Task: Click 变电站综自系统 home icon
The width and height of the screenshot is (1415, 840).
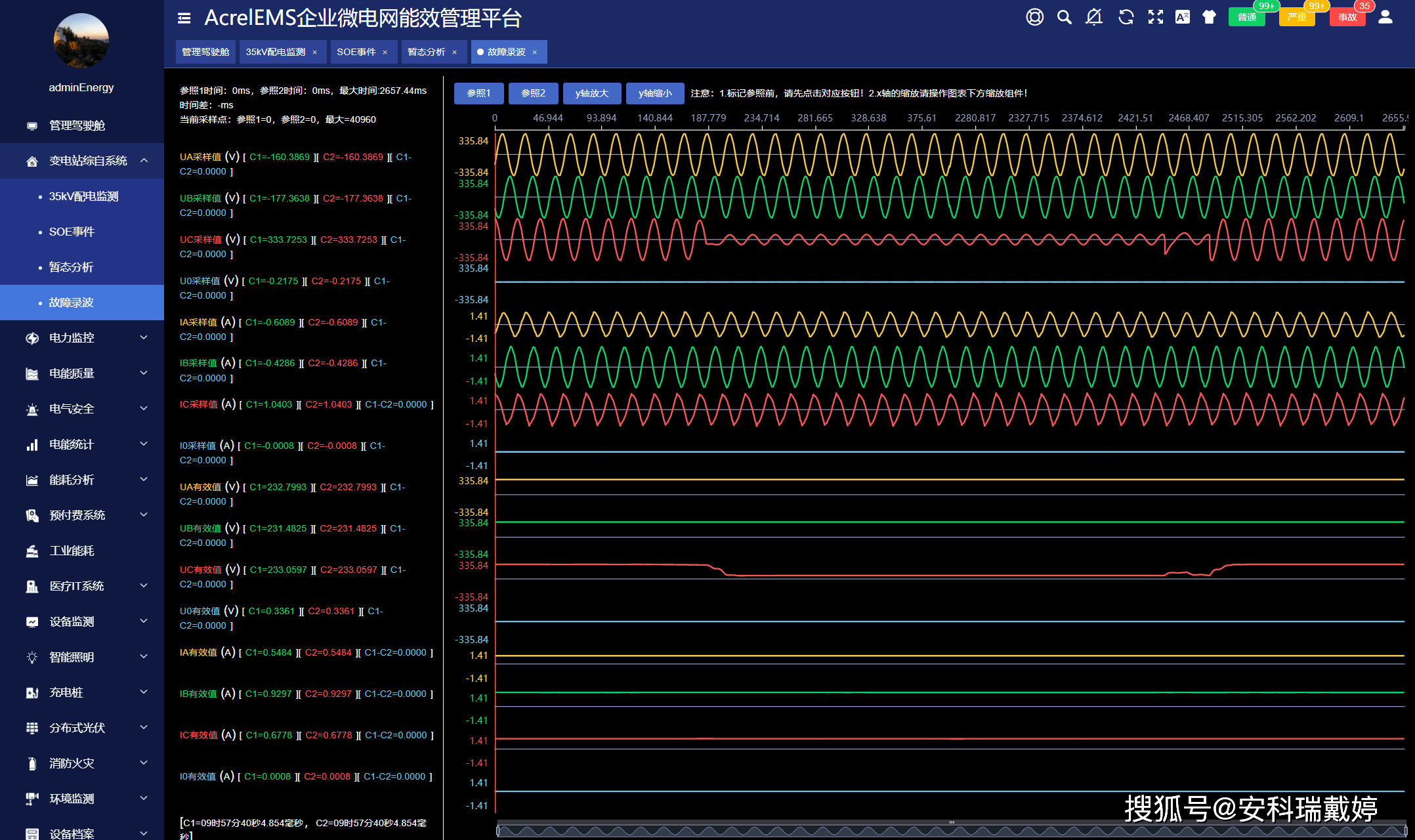Action: click(x=32, y=161)
